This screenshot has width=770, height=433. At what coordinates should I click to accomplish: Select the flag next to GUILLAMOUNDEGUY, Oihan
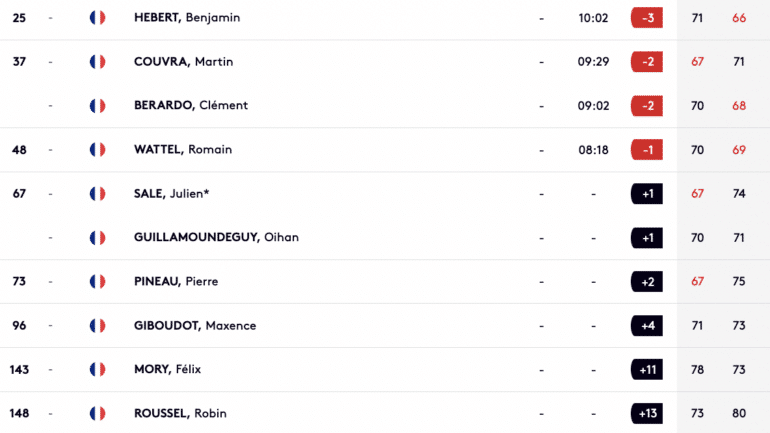click(x=97, y=238)
